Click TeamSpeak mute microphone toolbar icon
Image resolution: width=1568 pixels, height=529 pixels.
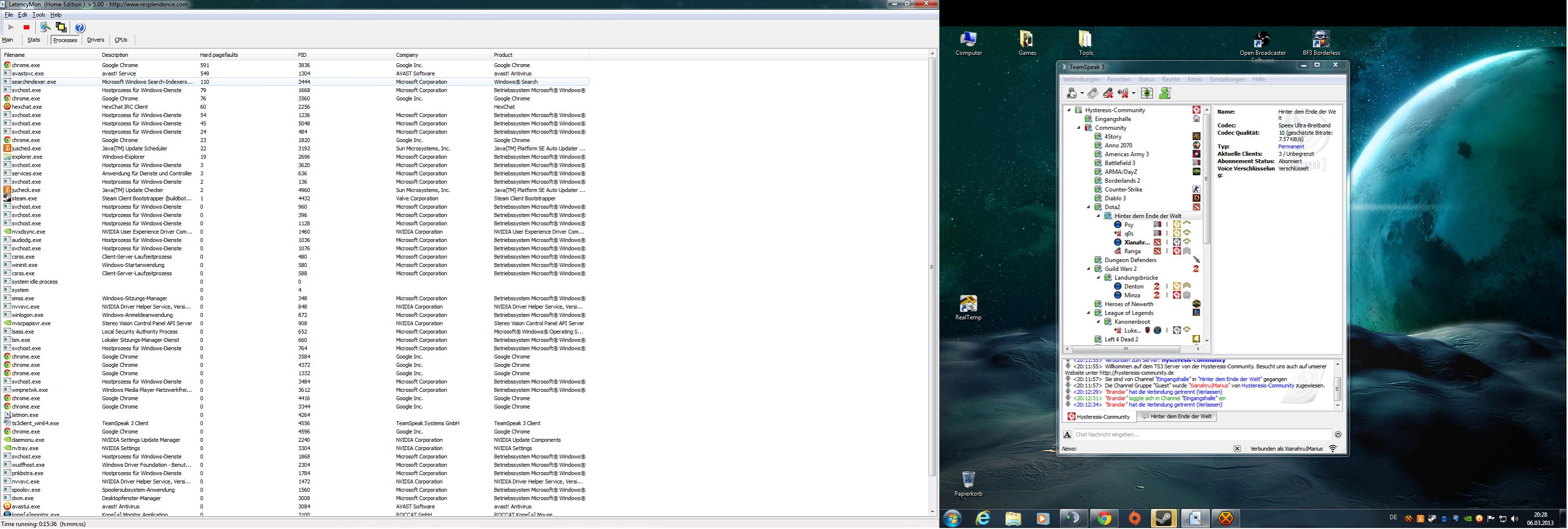coord(1108,93)
